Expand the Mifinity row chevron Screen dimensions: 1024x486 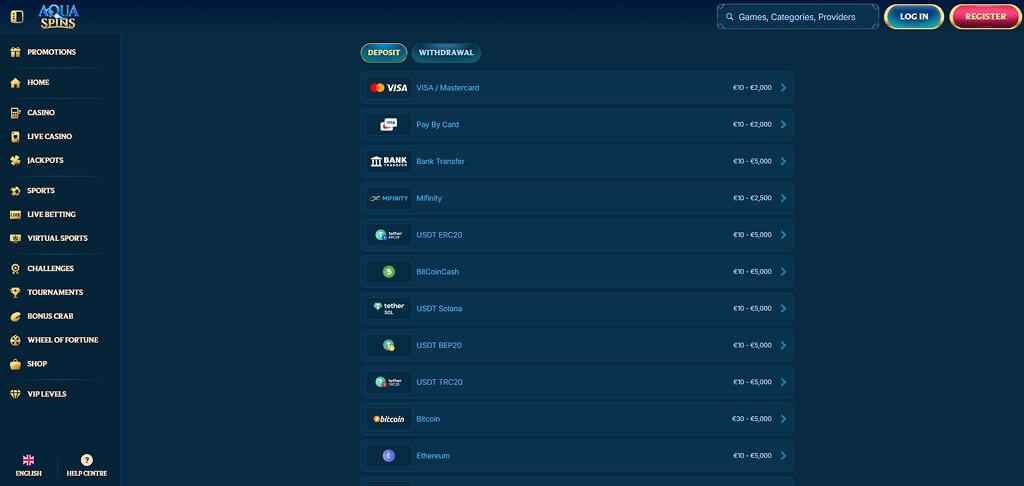pyautogui.click(x=784, y=198)
